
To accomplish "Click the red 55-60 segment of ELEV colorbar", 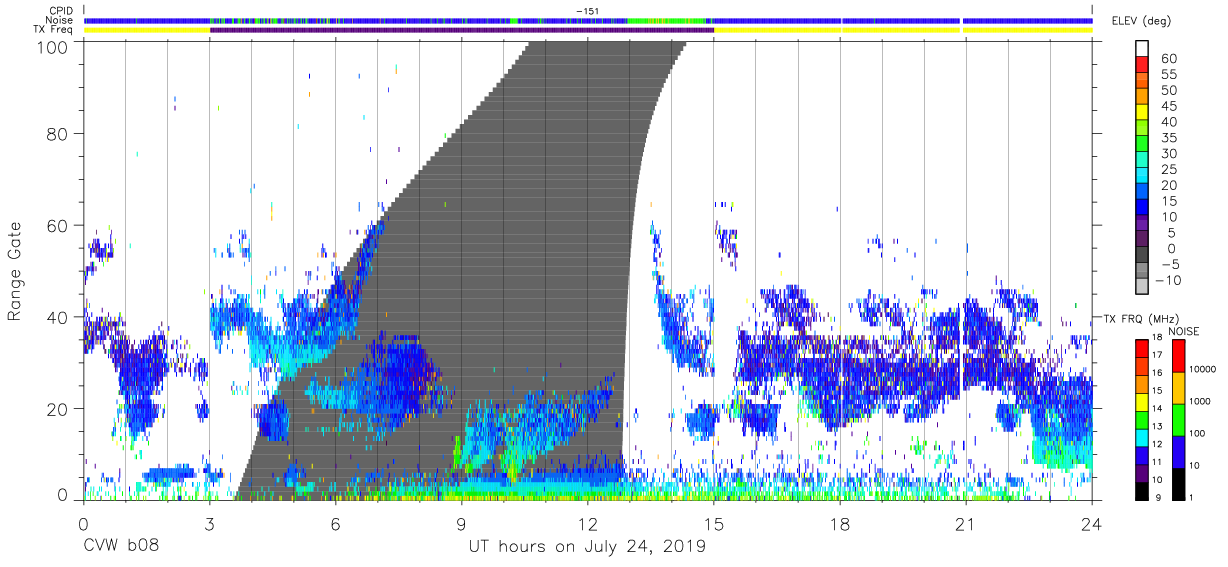I will click(x=1142, y=66).
